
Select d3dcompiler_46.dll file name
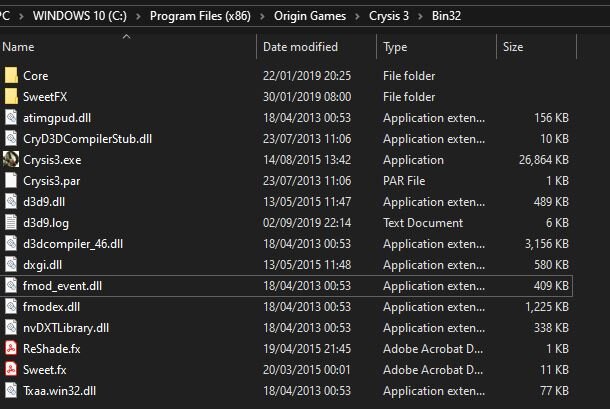[73, 244]
